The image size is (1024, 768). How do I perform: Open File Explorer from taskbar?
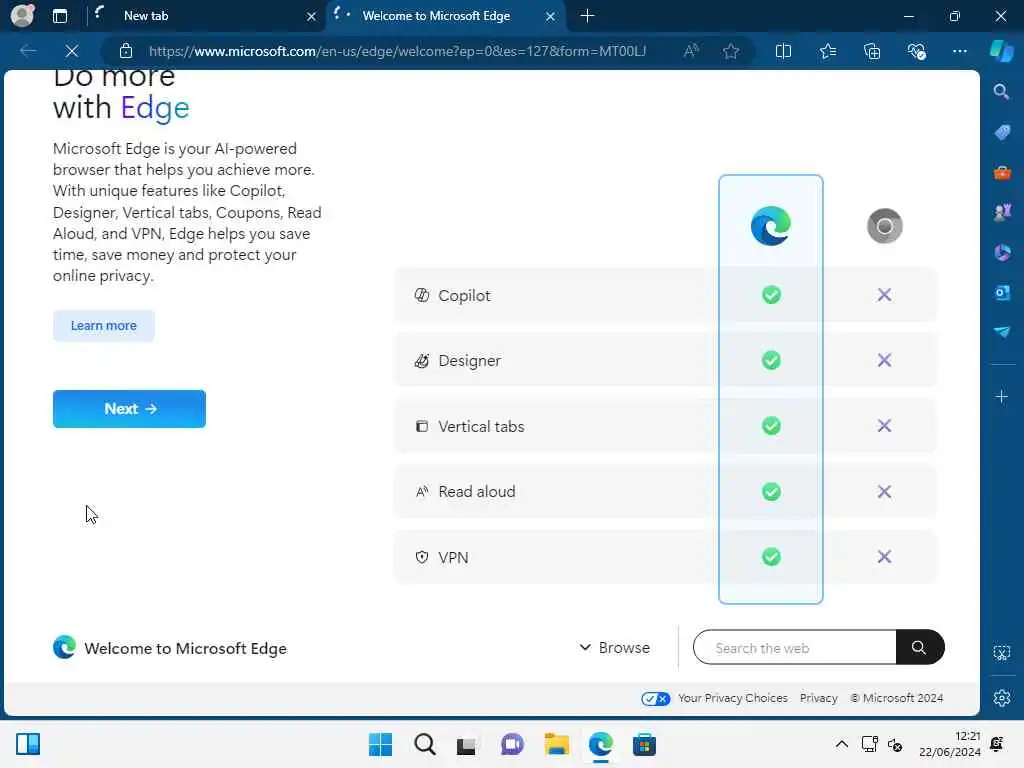coord(556,744)
